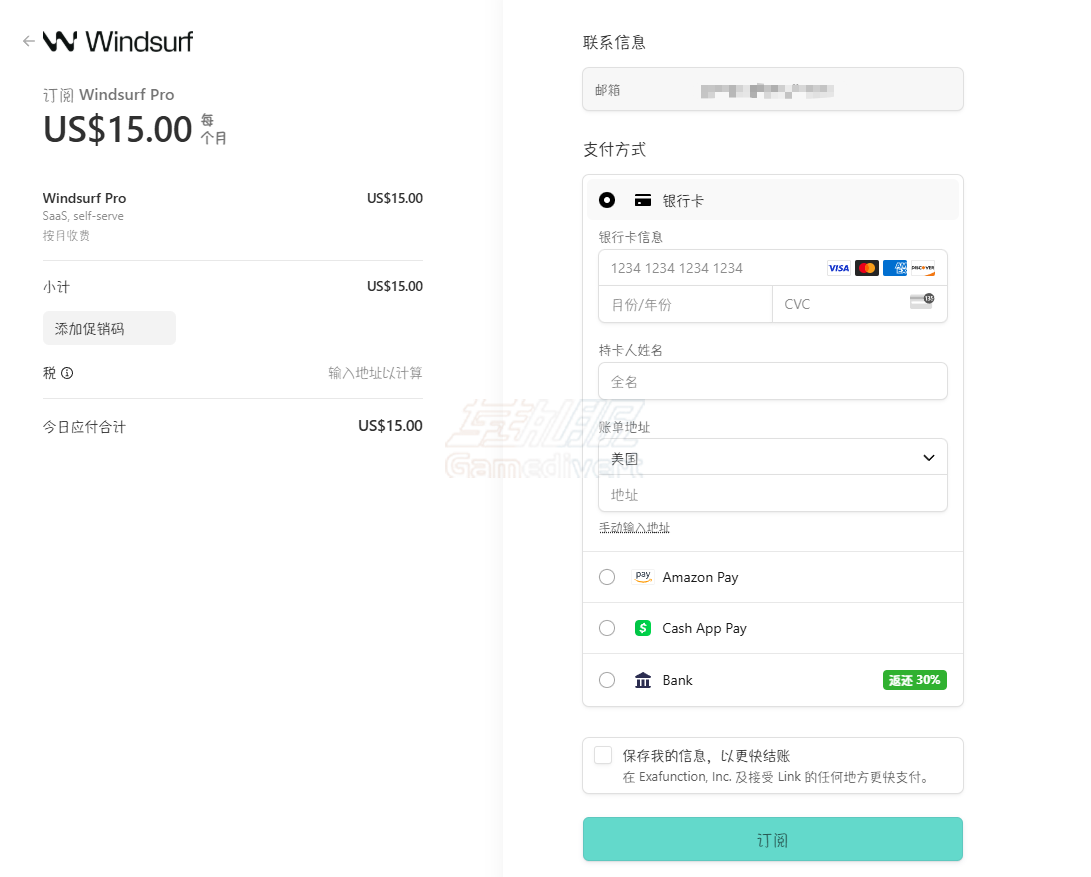The width and height of the screenshot is (1091, 877).
Task: Click the bank card icon next to 银行卡
Action: click(643, 200)
